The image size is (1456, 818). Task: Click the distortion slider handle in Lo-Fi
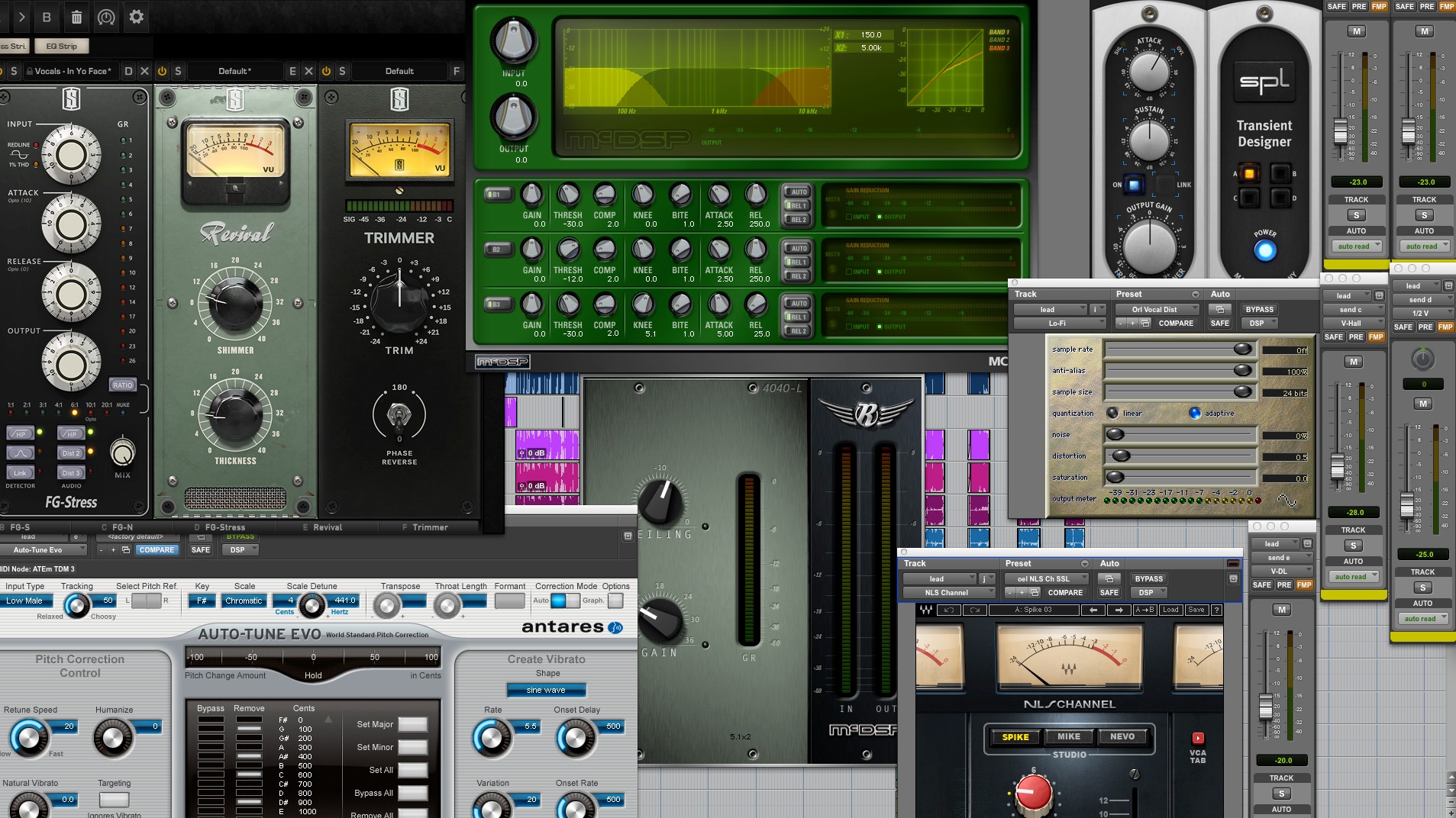(1121, 456)
